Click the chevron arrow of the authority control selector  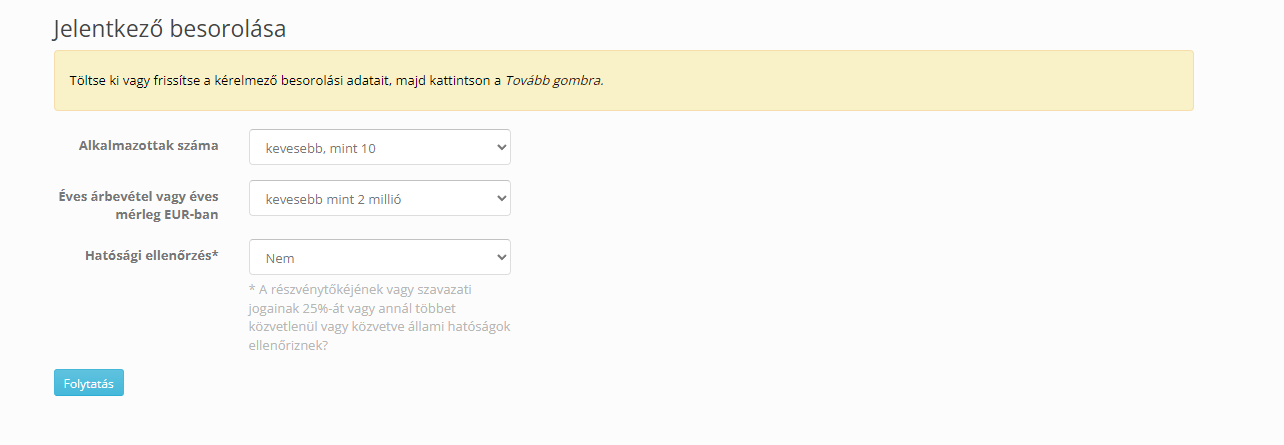tap(501, 257)
